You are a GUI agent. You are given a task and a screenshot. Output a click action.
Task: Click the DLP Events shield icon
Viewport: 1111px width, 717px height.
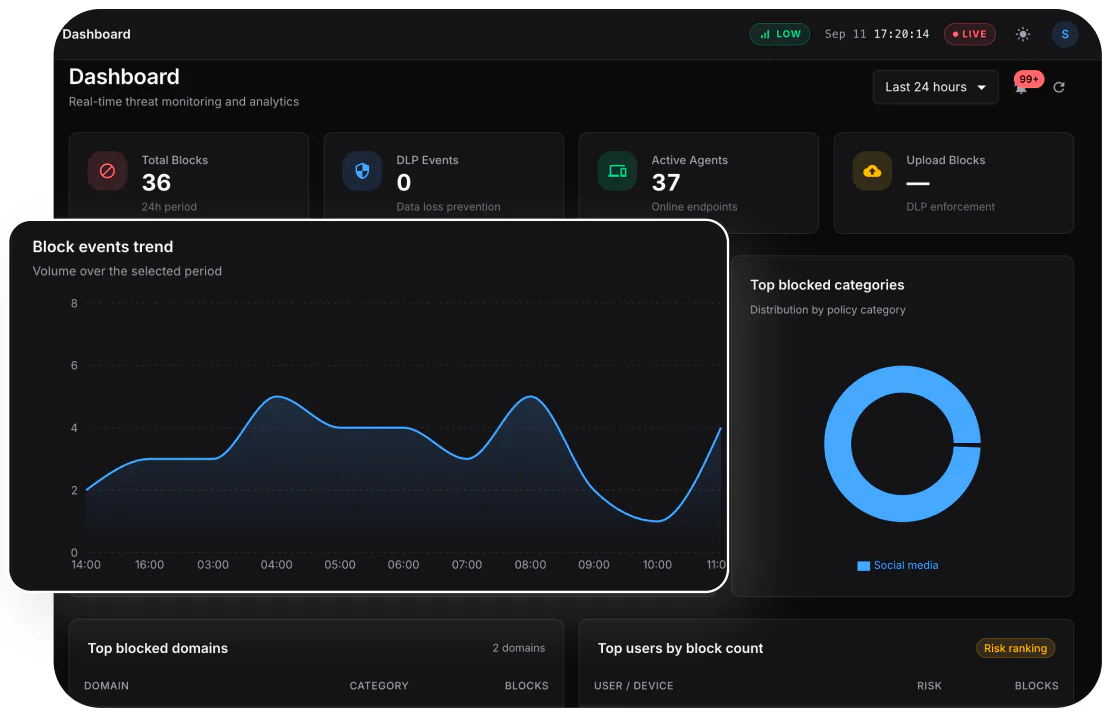click(362, 171)
